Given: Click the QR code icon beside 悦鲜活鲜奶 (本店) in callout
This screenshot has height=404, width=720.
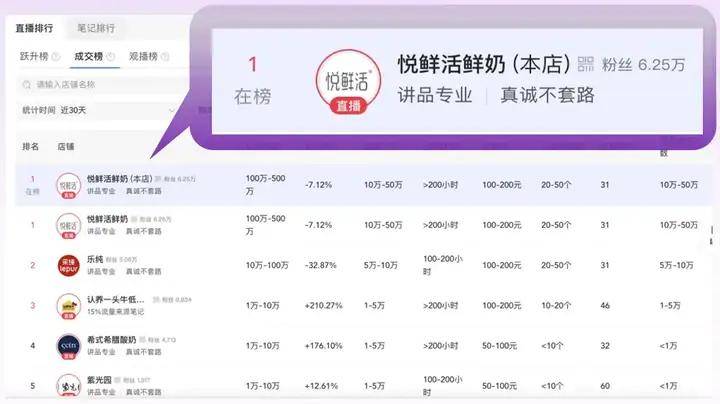Looking at the screenshot, I should point(586,64).
